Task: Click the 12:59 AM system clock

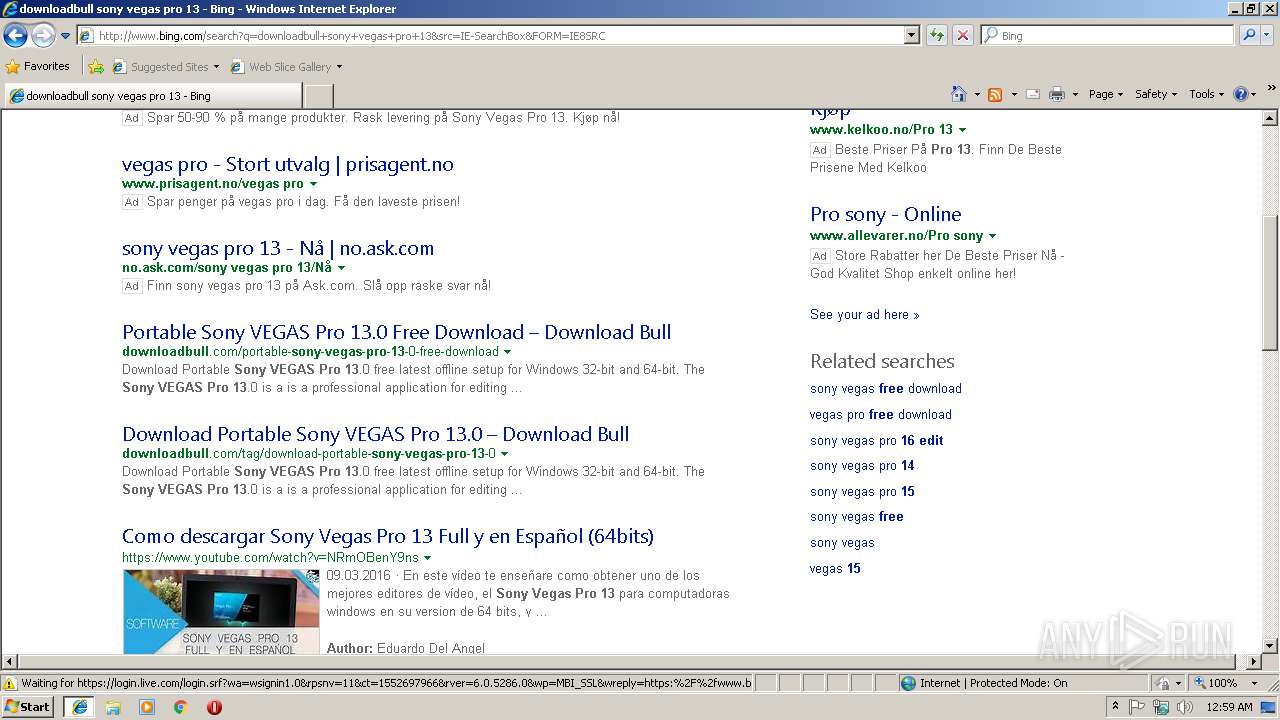Action: coord(1229,707)
